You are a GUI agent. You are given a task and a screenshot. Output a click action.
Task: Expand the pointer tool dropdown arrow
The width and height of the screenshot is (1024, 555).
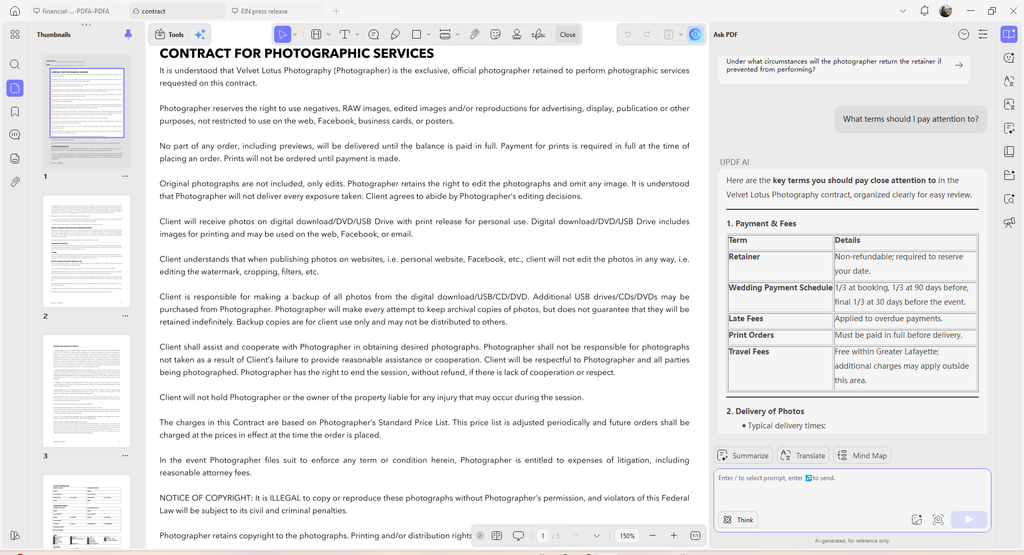[x=295, y=35]
